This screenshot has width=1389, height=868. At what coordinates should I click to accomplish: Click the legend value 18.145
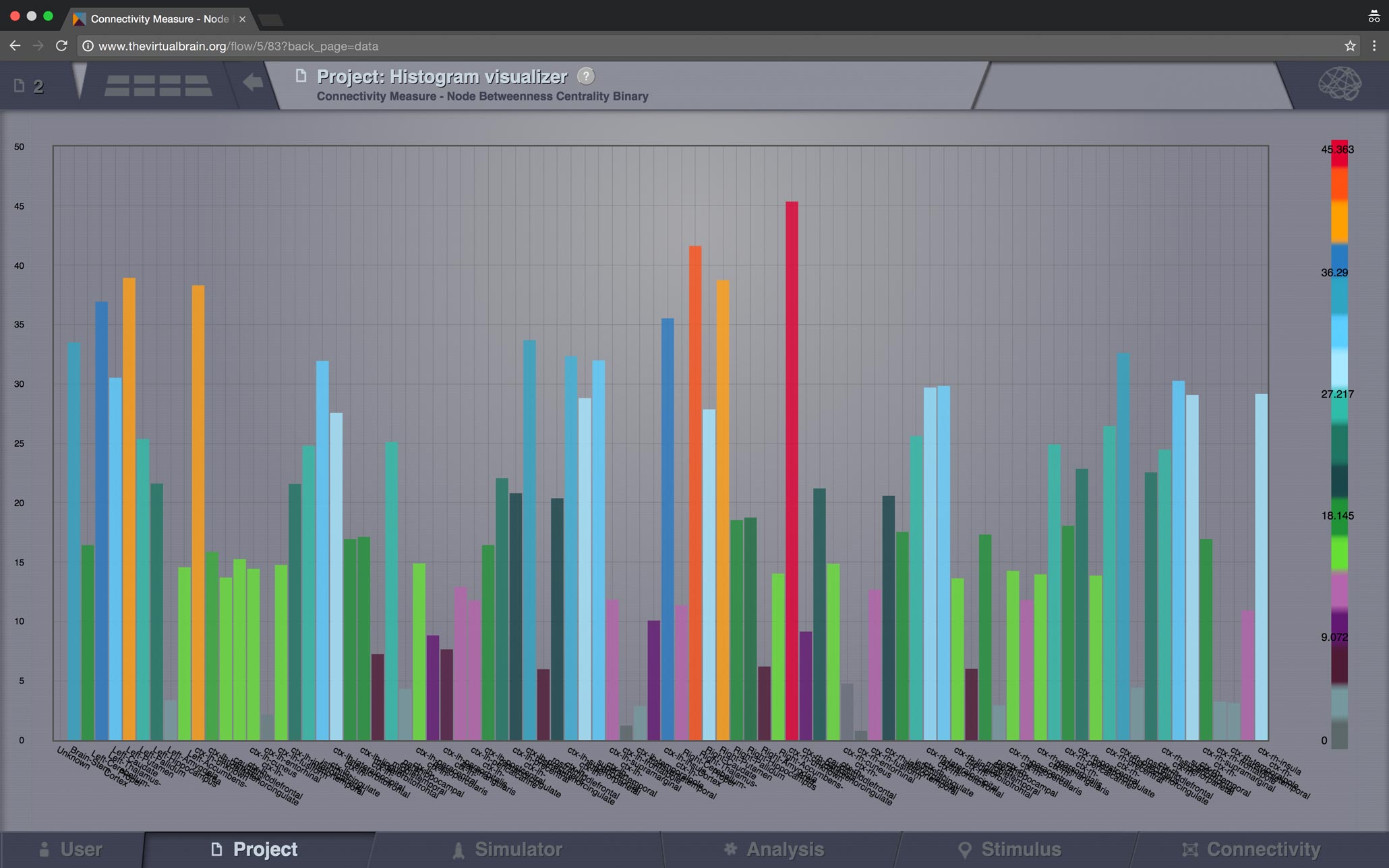tap(1337, 516)
